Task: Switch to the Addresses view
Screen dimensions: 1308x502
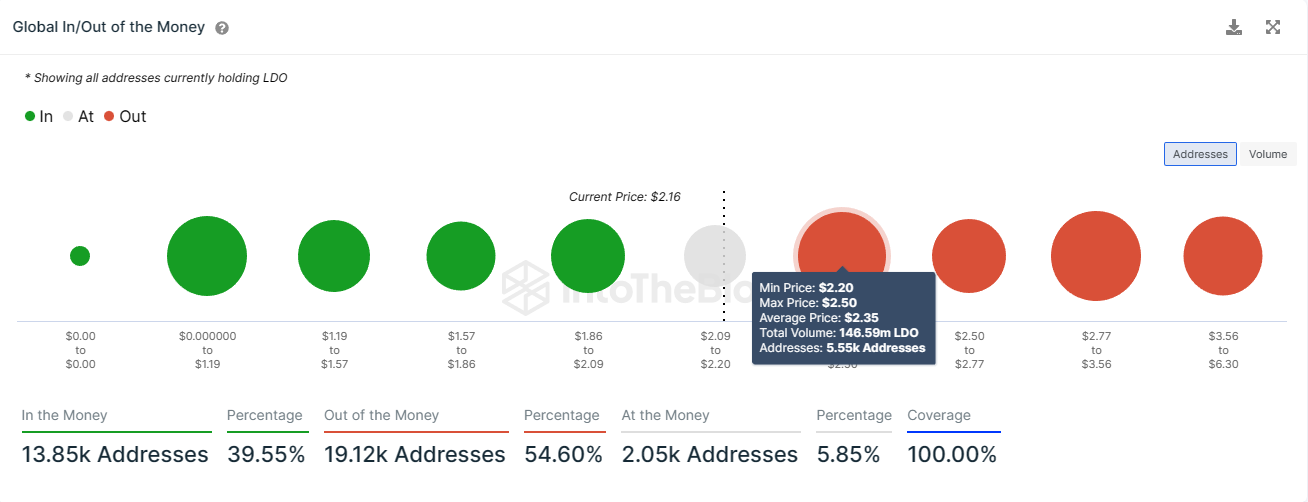Action: 1200,154
